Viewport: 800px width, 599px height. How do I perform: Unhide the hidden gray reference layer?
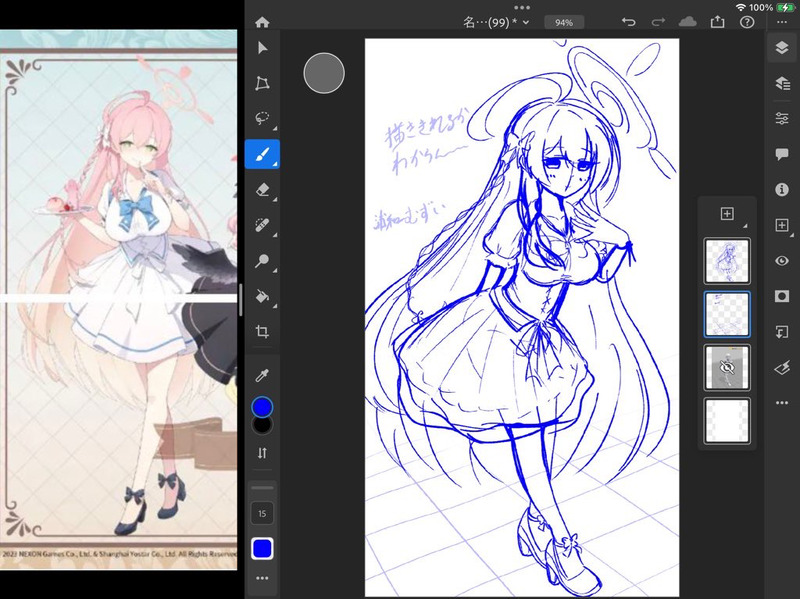pyautogui.click(x=727, y=367)
